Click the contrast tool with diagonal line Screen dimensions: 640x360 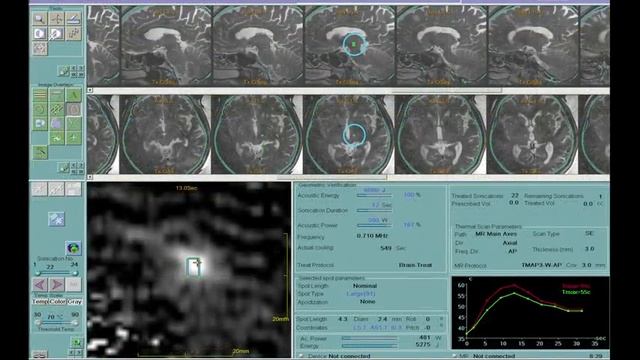click(57, 33)
